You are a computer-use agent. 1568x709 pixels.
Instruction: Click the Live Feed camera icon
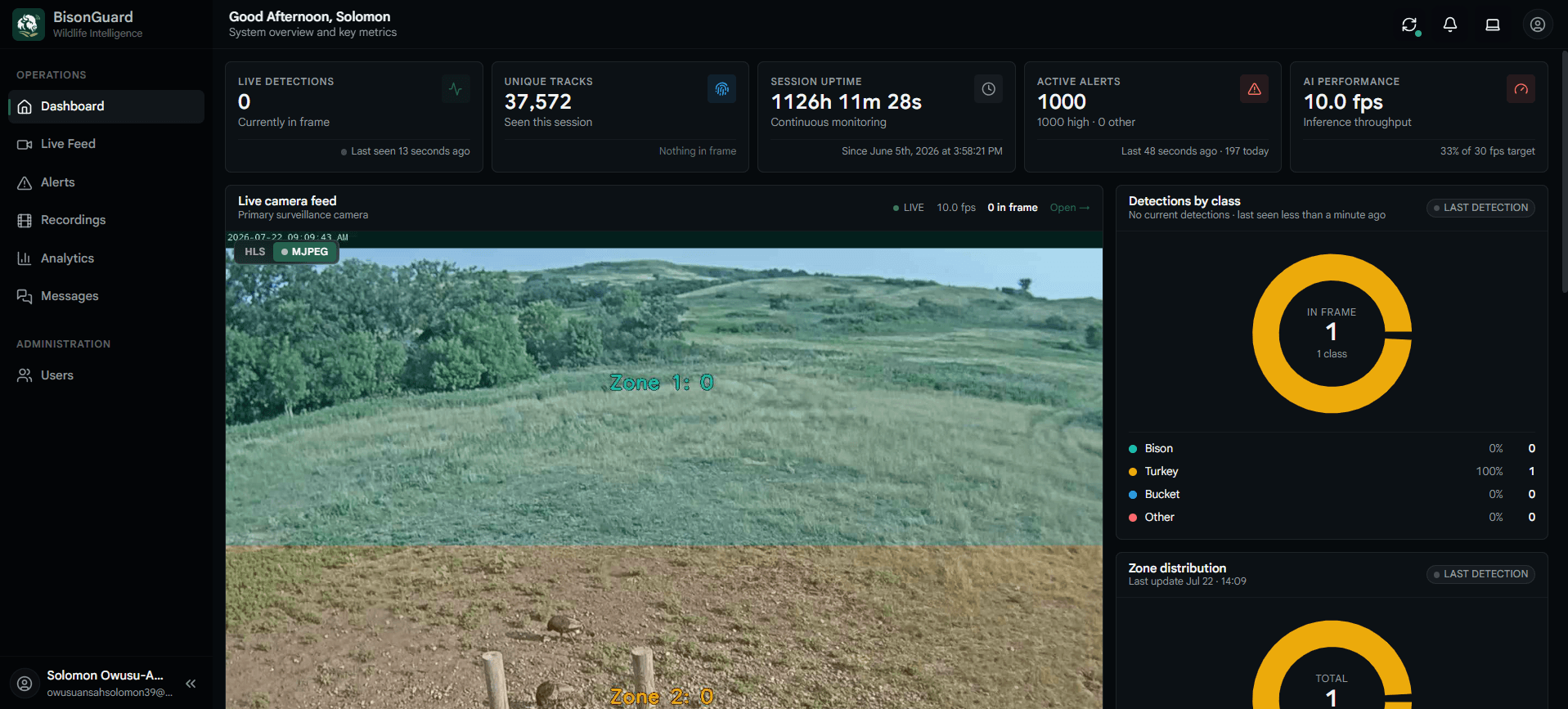pyautogui.click(x=25, y=145)
